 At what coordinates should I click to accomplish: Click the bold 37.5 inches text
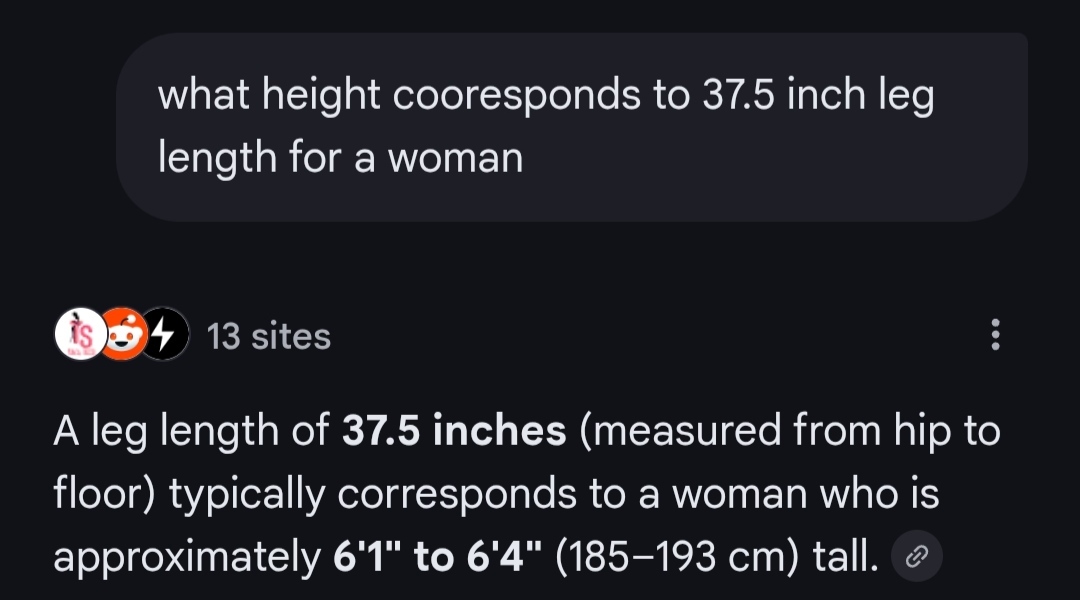[454, 431]
